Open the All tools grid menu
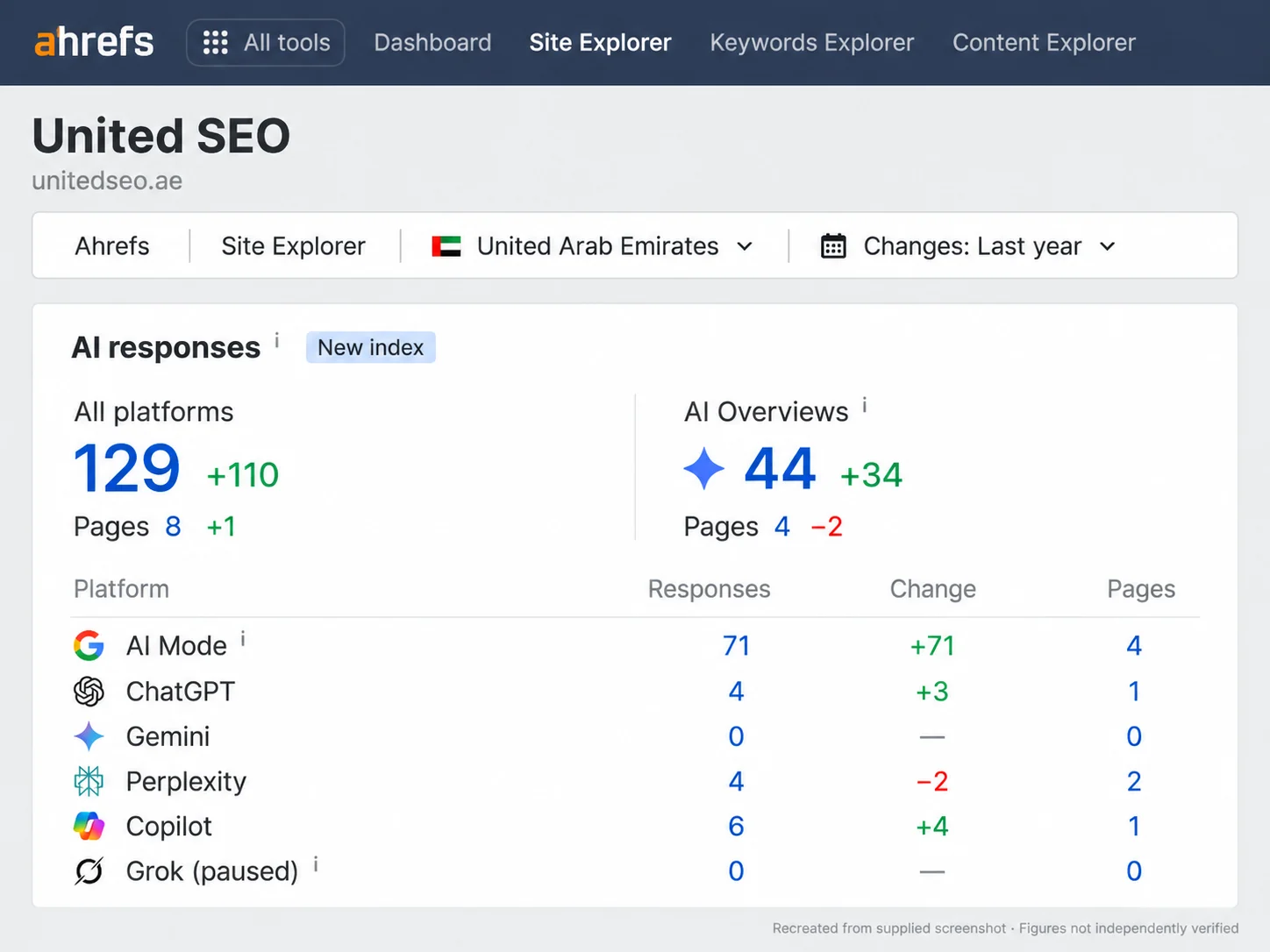The width and height of the screenshot is (1270, 952). pyautogui.click(x=266, y=42)
